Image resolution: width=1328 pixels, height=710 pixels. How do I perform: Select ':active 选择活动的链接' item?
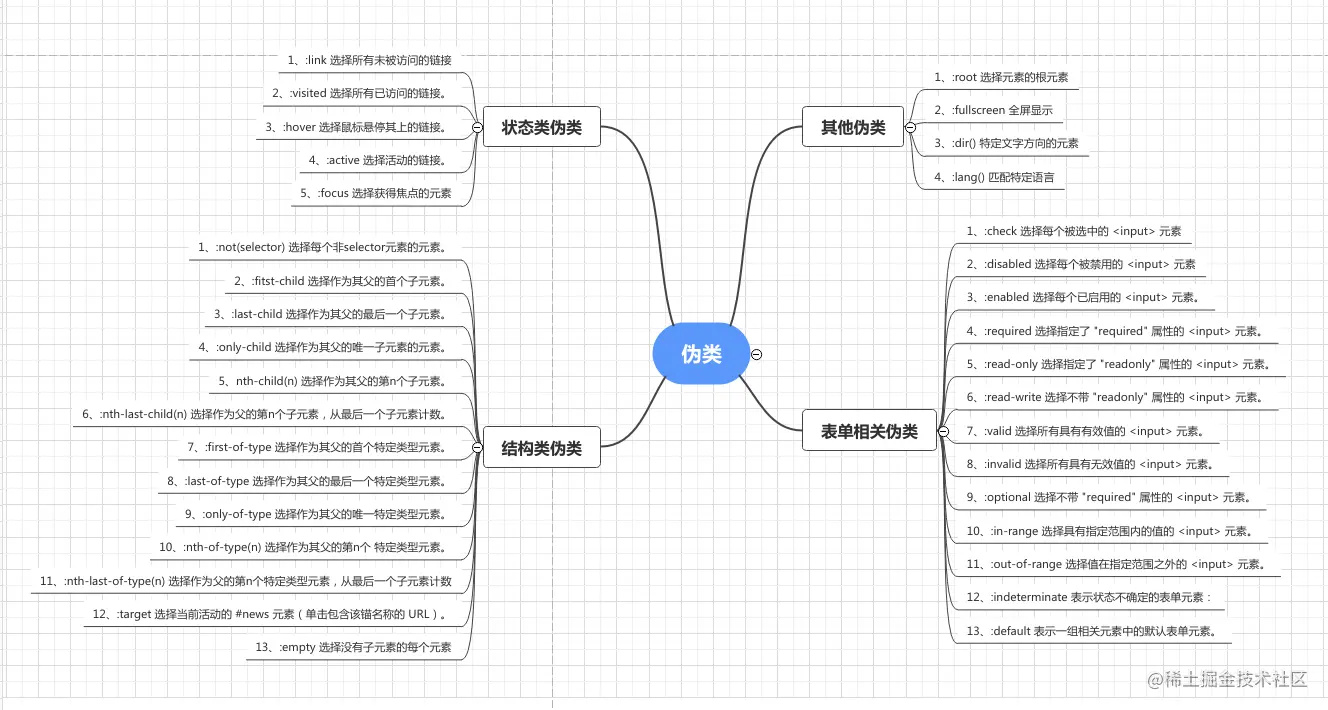(x=378, y=160)
